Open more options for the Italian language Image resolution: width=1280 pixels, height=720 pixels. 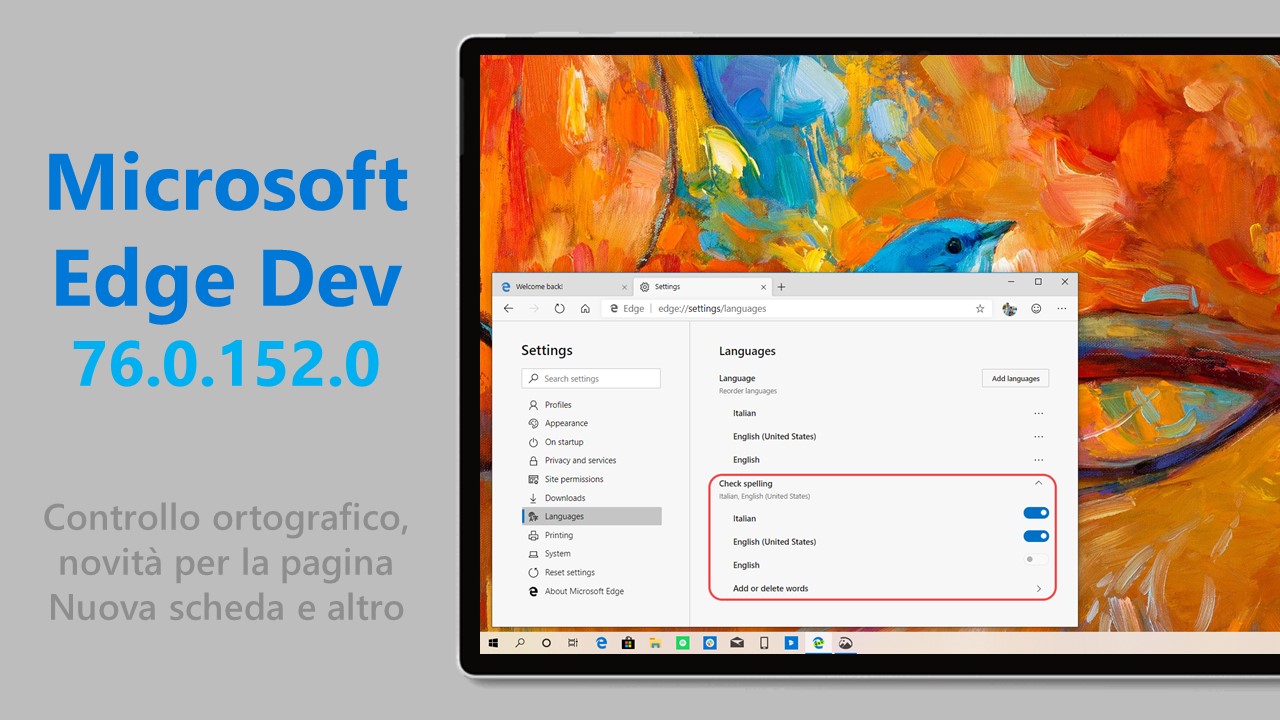tap(1038, 413)
